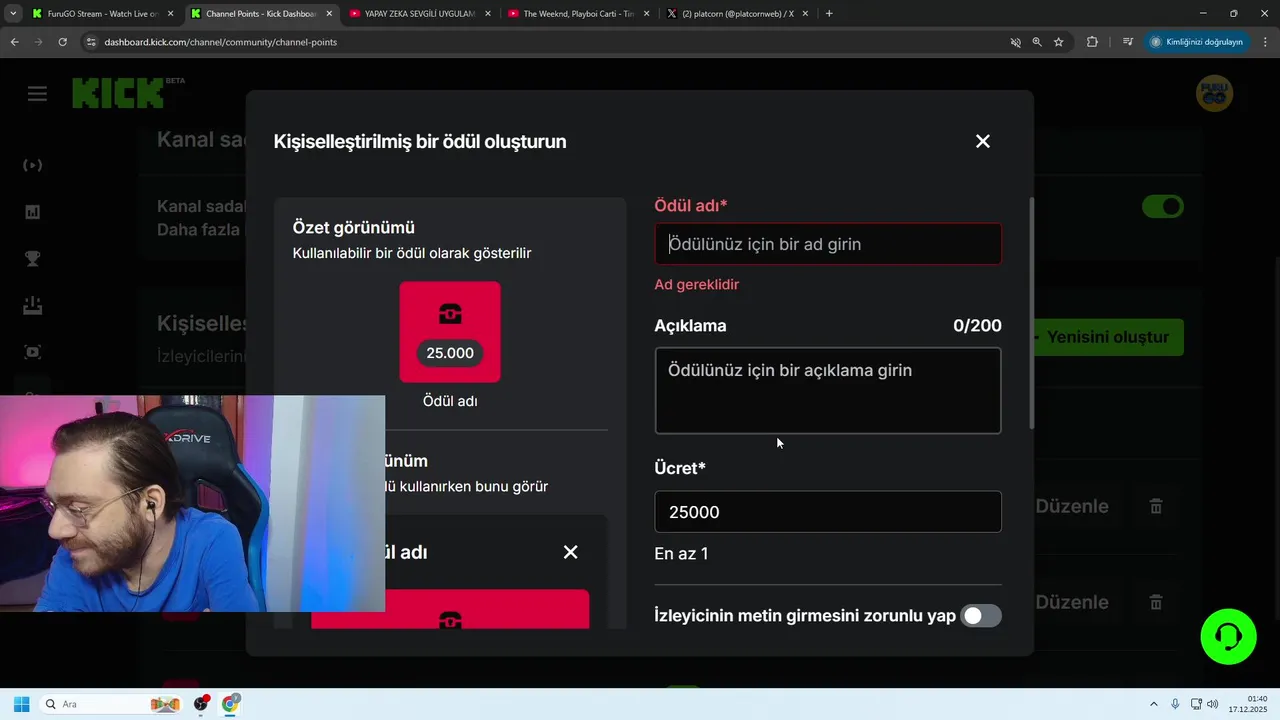Open the tab search dropdown arrow

coord(13,14)
